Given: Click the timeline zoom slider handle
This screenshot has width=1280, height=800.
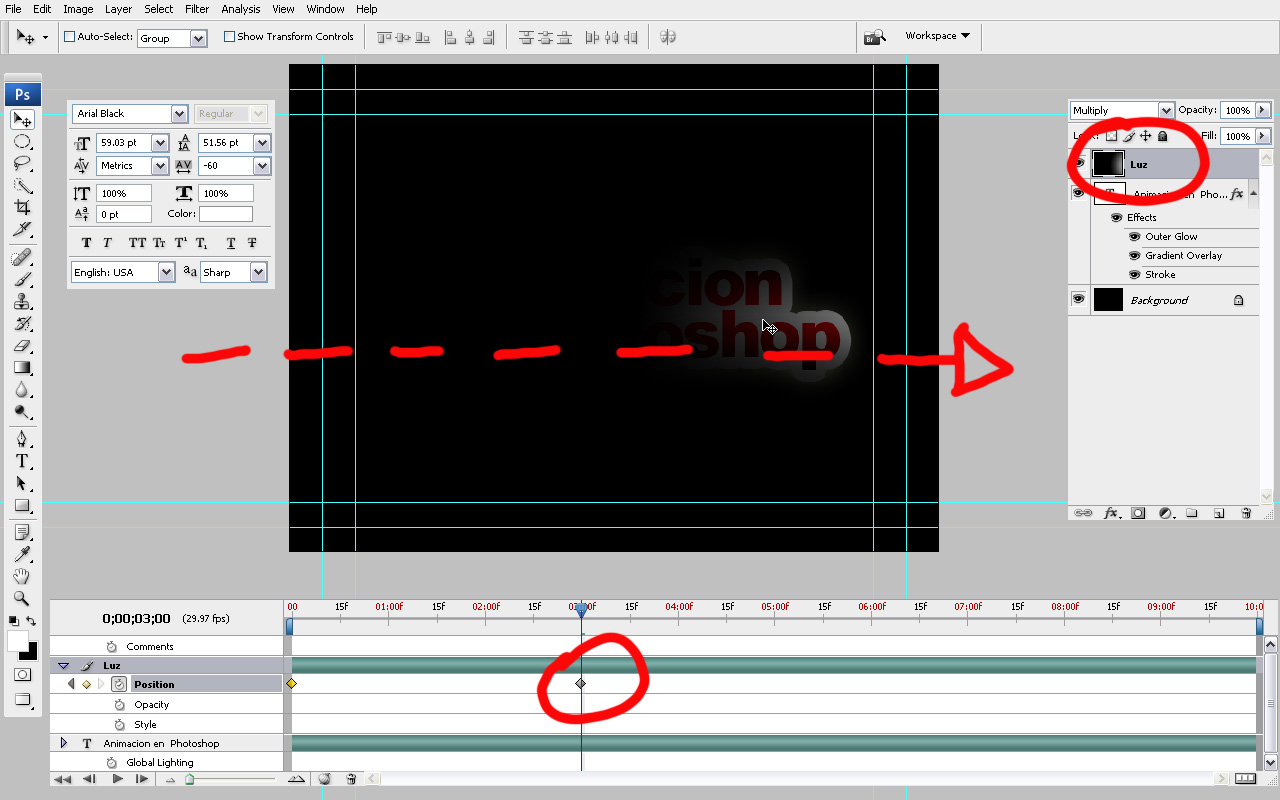Looking at the screenshot, I should (x=189, y=779).
